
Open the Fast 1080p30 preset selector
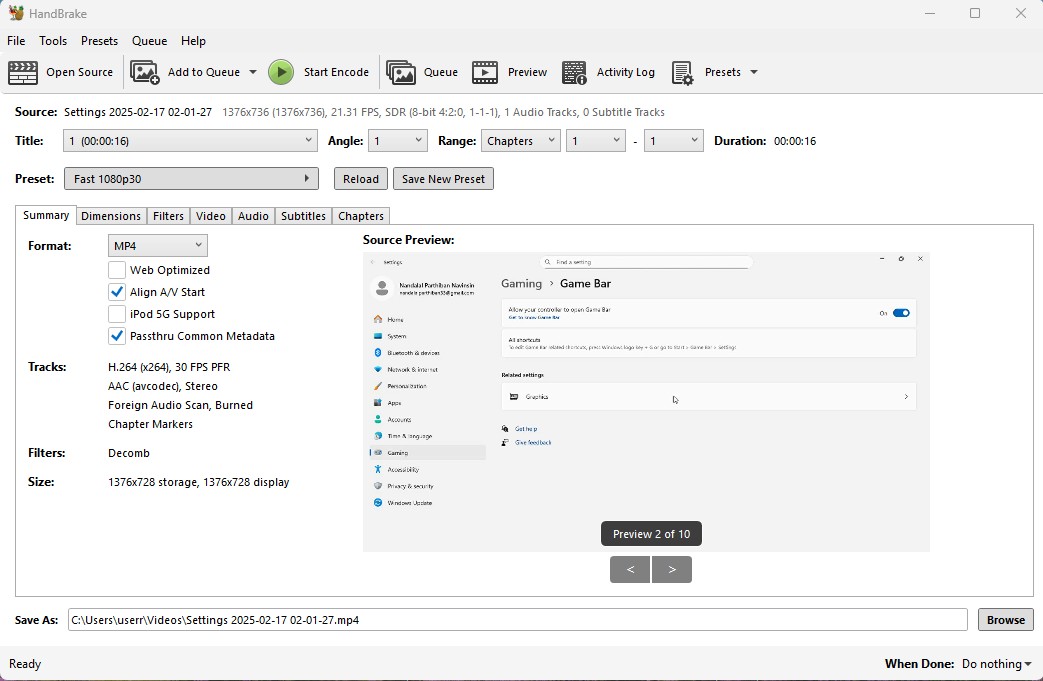point(191,179)
